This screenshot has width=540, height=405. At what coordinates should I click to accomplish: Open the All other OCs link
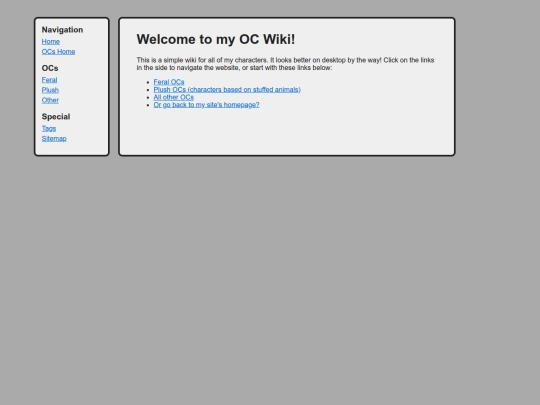click(174, 97)
